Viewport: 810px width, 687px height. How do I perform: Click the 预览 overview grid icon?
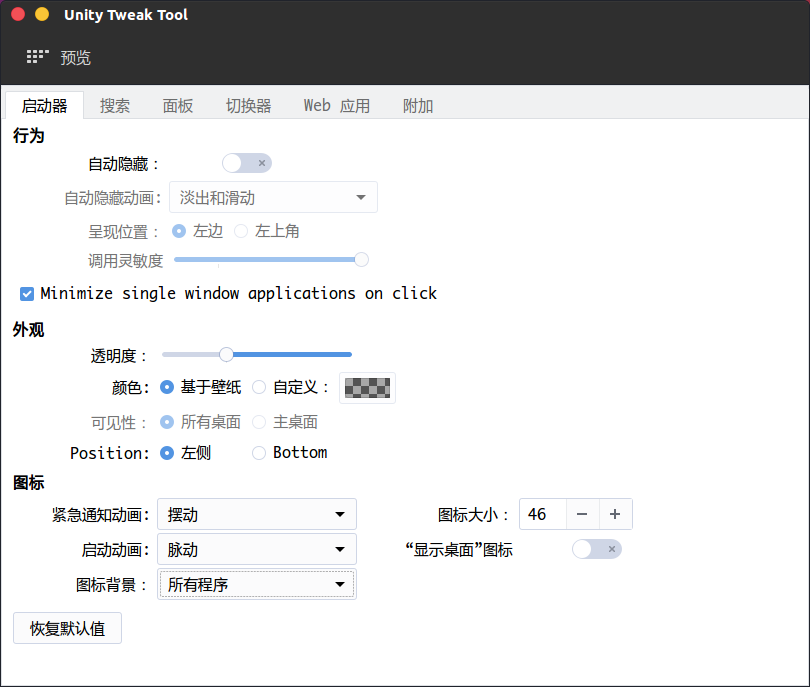coord(37,57)
